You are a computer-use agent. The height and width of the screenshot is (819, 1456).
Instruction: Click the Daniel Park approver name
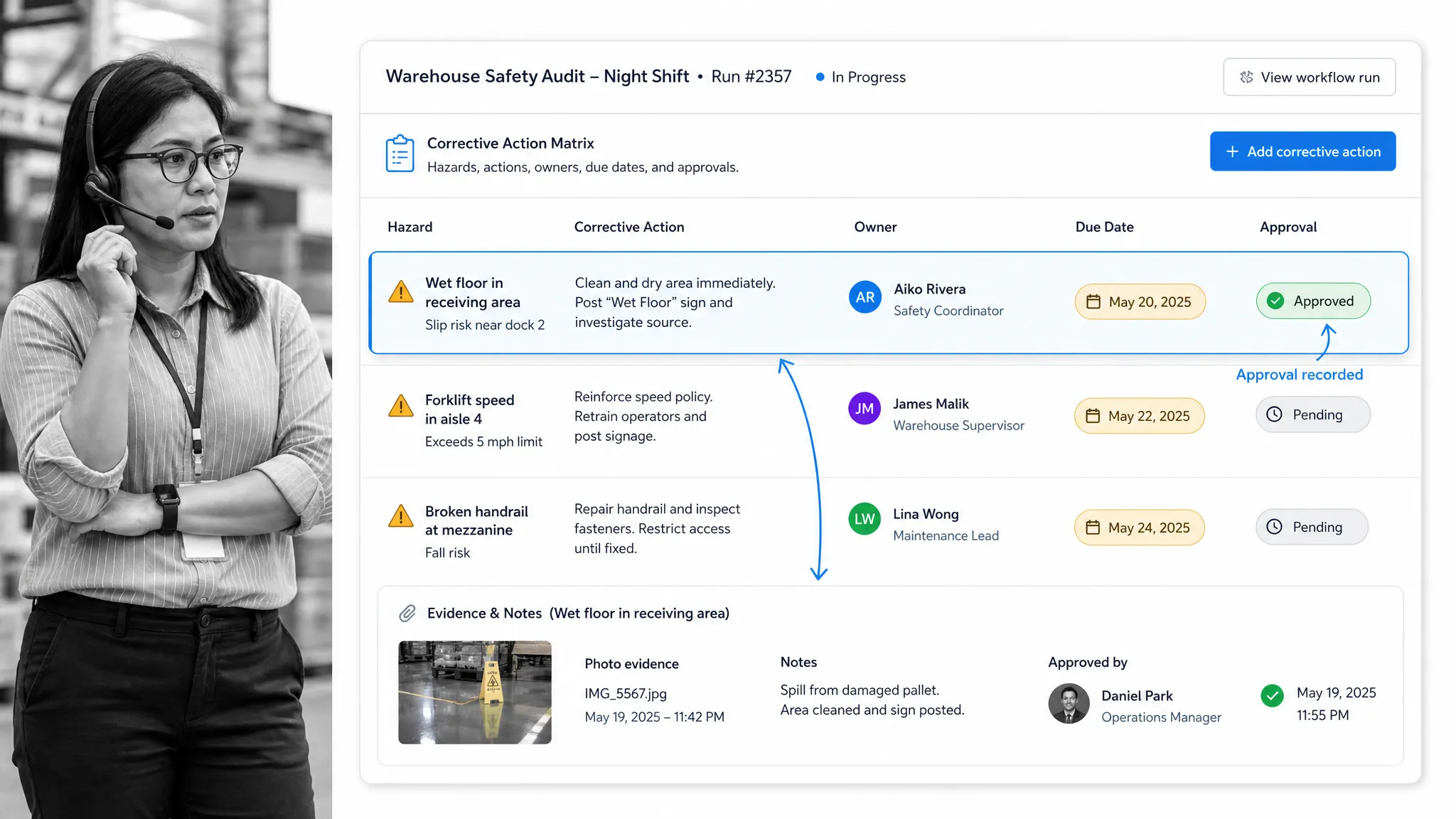[1137, 696]
